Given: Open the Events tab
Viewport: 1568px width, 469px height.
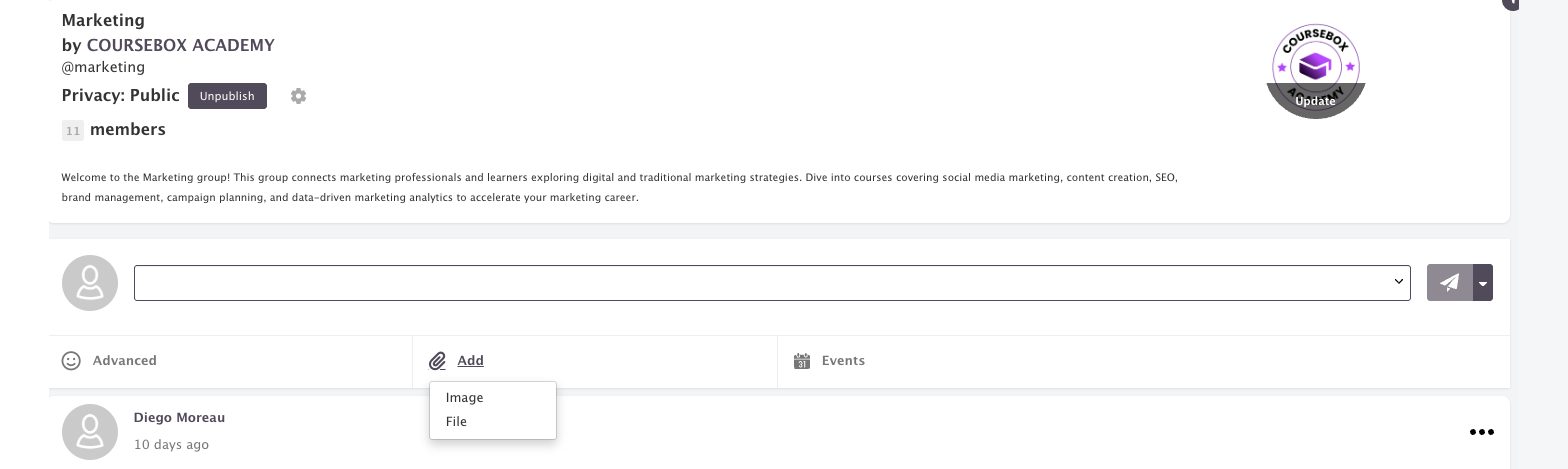Looking at the screenshot, I should tap(843, 360).
